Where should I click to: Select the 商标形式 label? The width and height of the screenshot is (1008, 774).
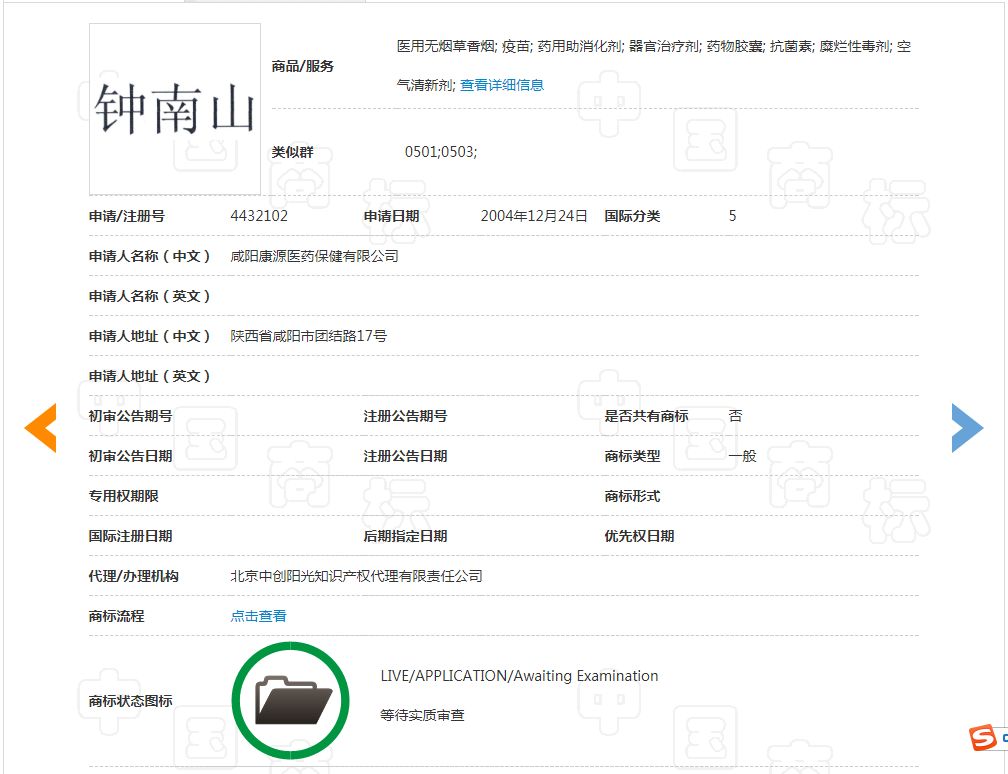[632, 496]
